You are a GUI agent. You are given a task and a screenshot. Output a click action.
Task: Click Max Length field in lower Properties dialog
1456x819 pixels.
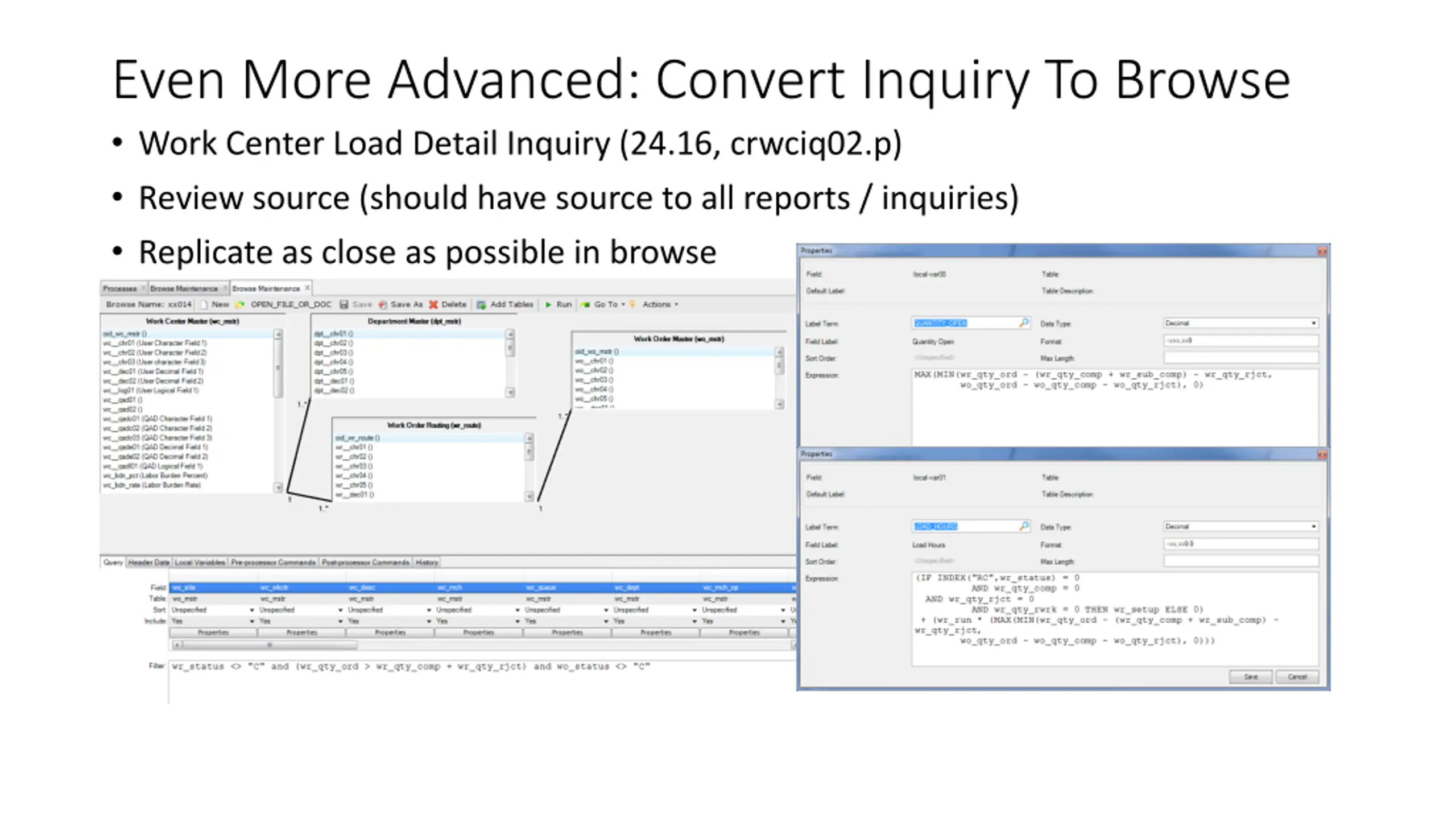coord(1240,561)
